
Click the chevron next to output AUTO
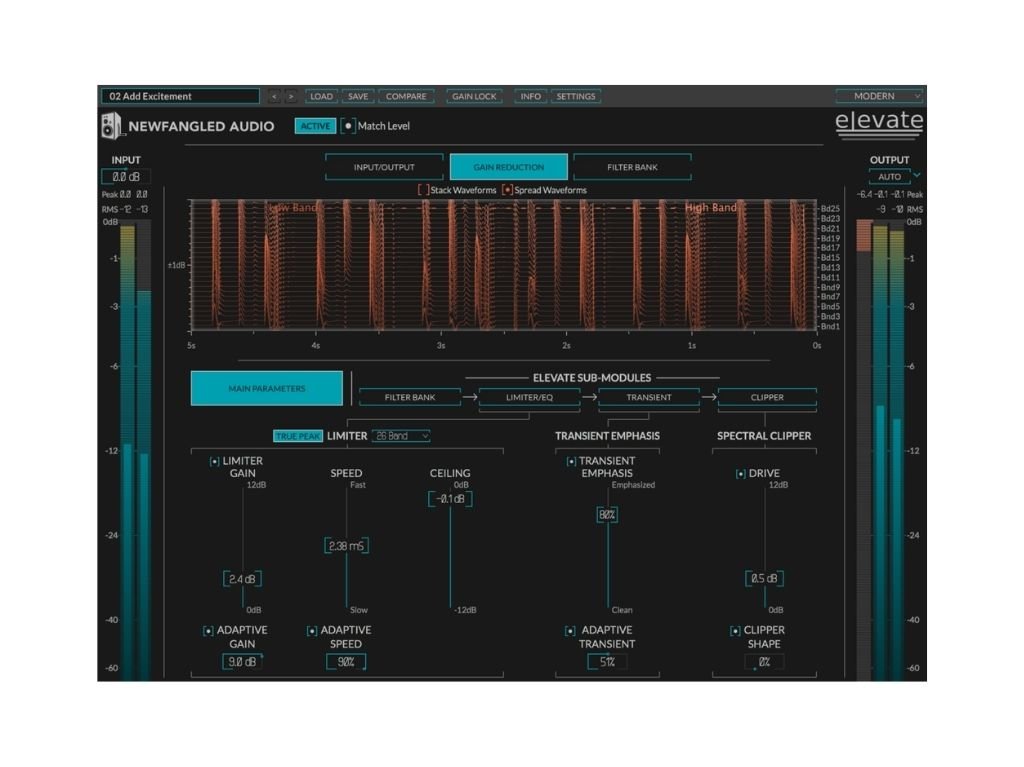(917, 176)
